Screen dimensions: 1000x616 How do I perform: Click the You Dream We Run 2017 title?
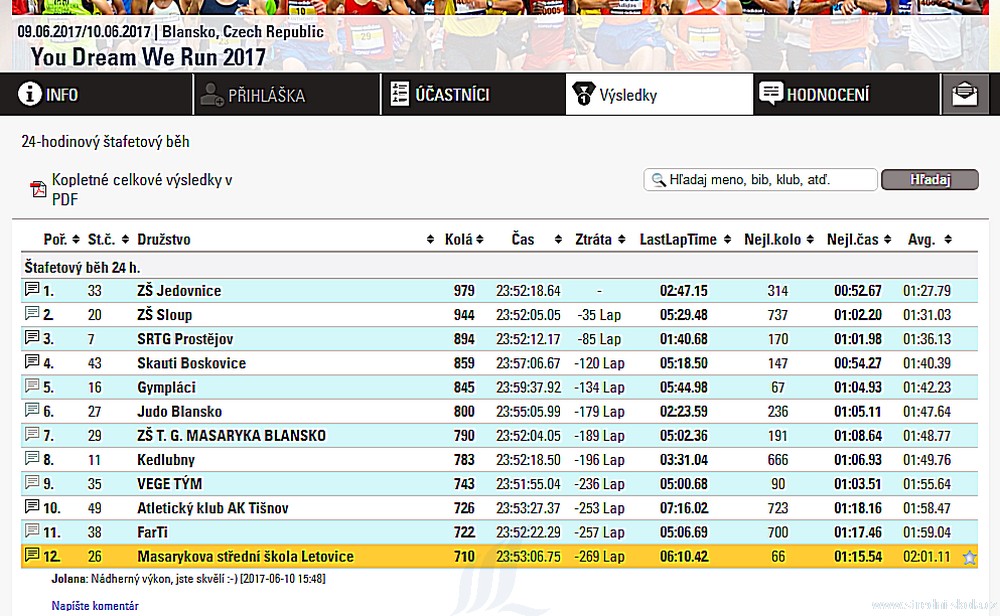click(x=148, y=57)
